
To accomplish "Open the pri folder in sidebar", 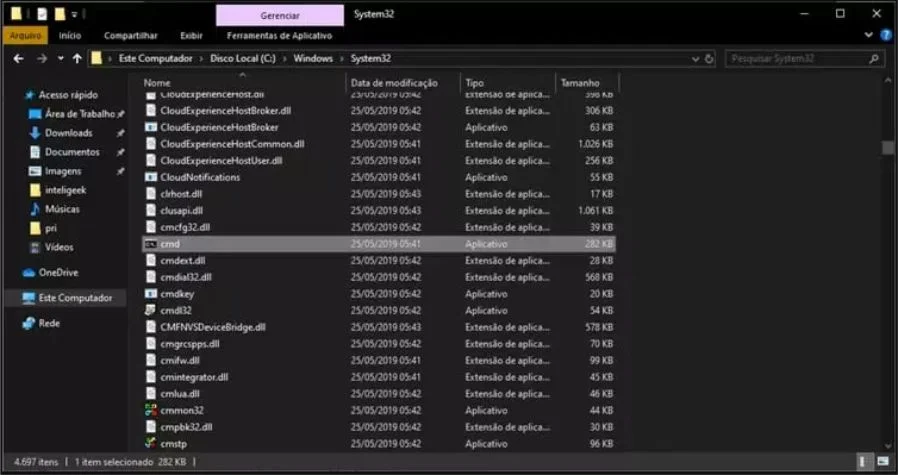I will [x=51, y=228].
